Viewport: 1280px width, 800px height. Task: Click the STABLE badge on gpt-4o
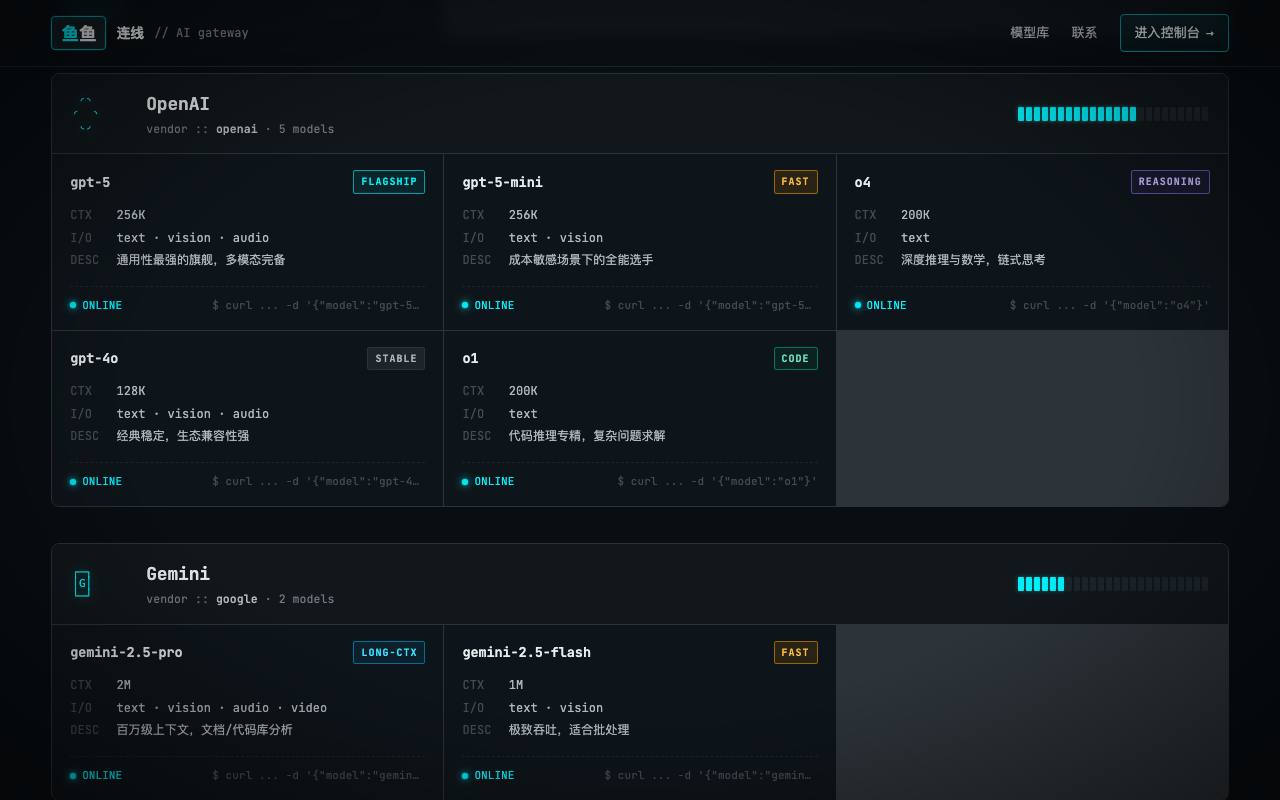(396, 358)
